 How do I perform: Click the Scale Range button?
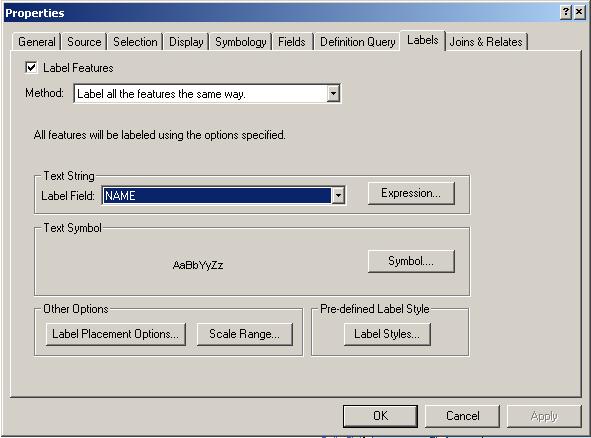click(x=245, y=334)
